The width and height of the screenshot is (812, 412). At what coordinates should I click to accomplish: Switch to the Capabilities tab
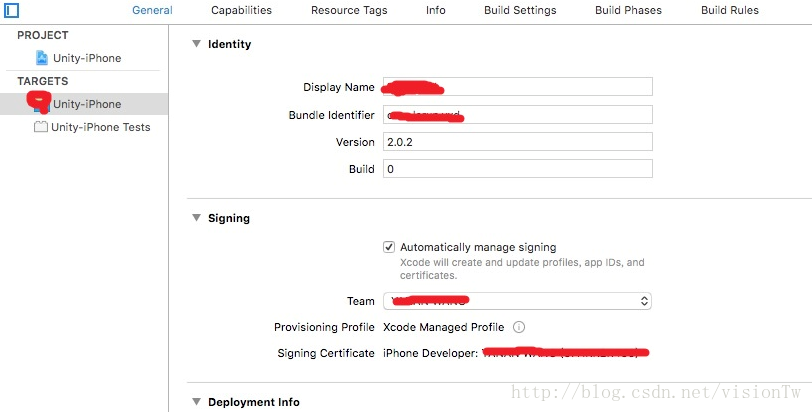coord(241,10)
